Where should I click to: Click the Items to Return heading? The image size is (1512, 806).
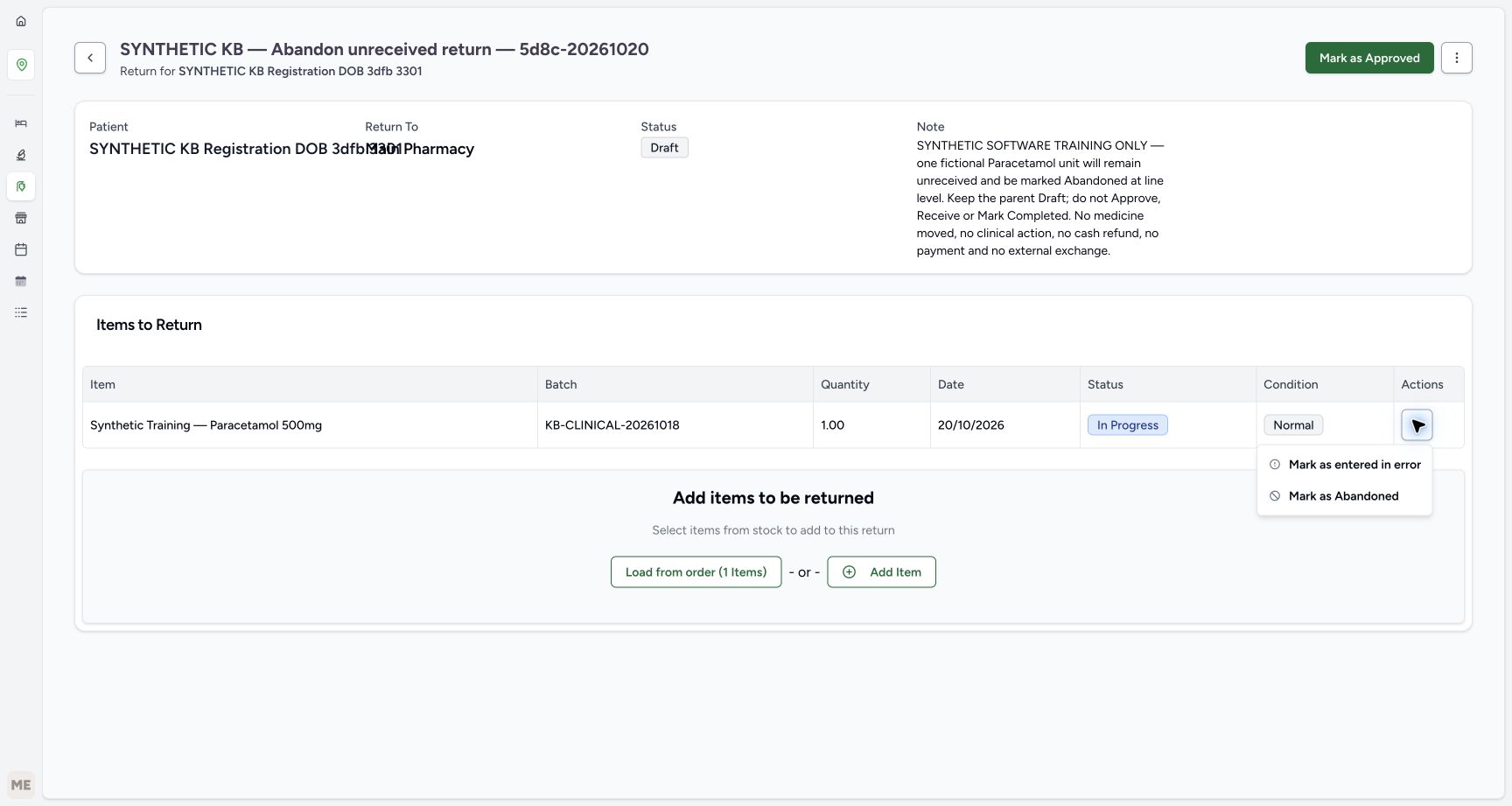click(x=149, y=325)
